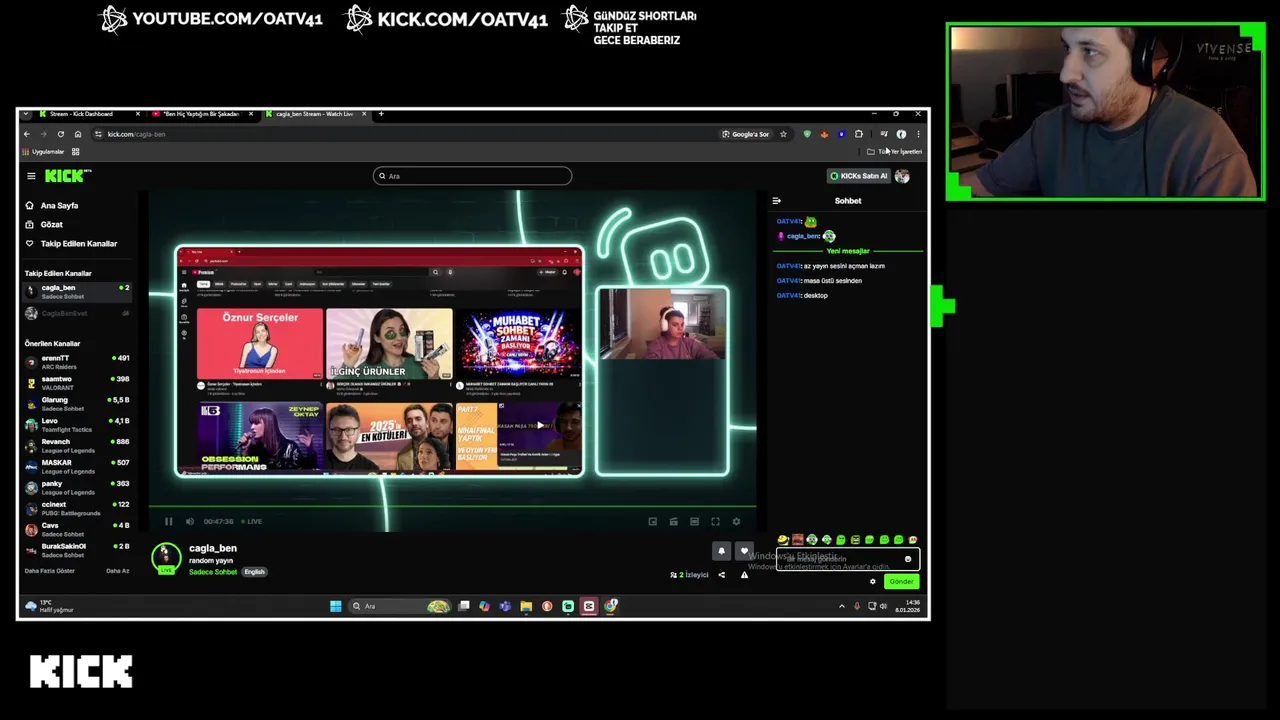Open recommended channel ccinext
This screenshot has width=1280, height=720.
77,509
